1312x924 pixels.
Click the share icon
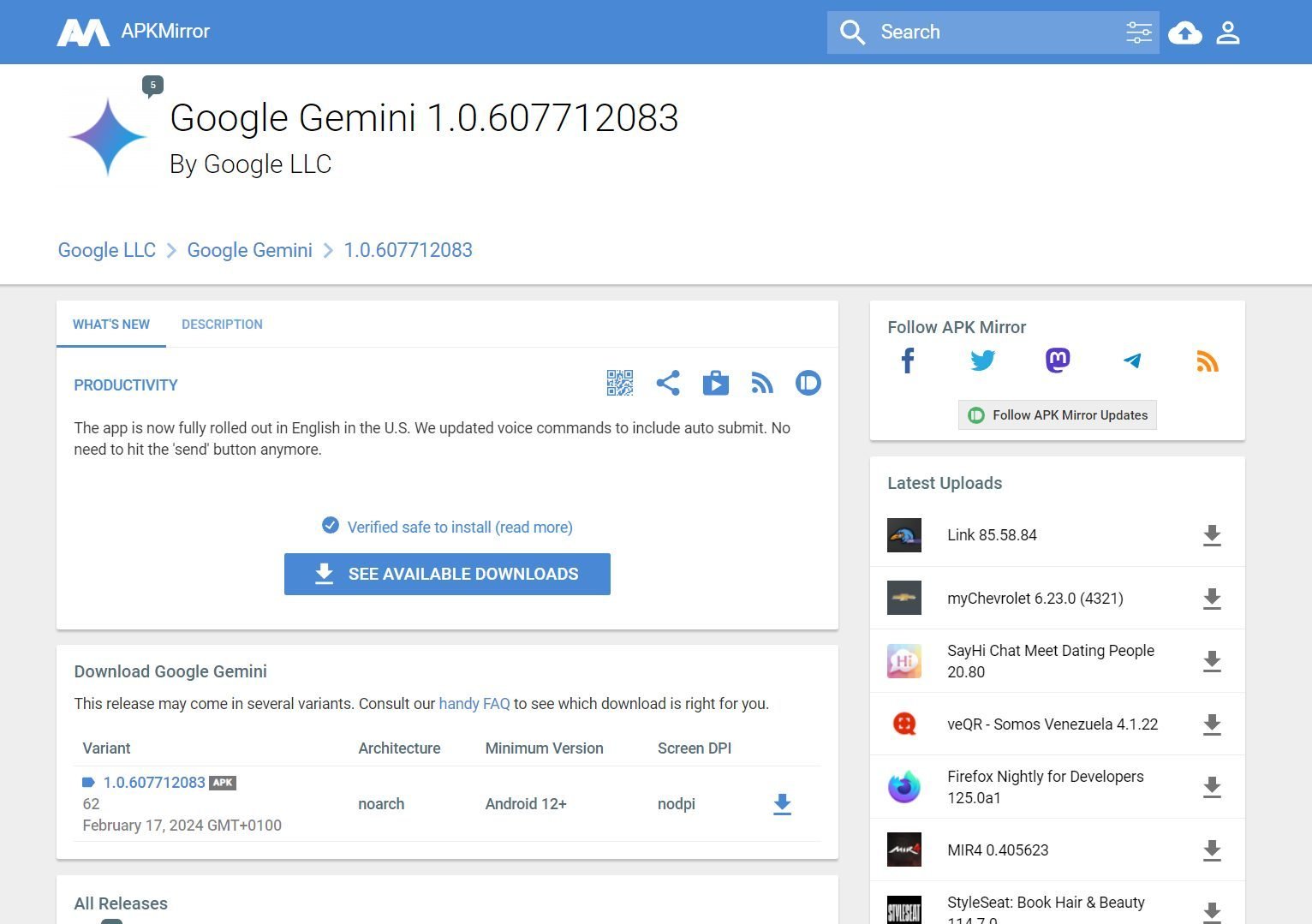coord(668,383)
